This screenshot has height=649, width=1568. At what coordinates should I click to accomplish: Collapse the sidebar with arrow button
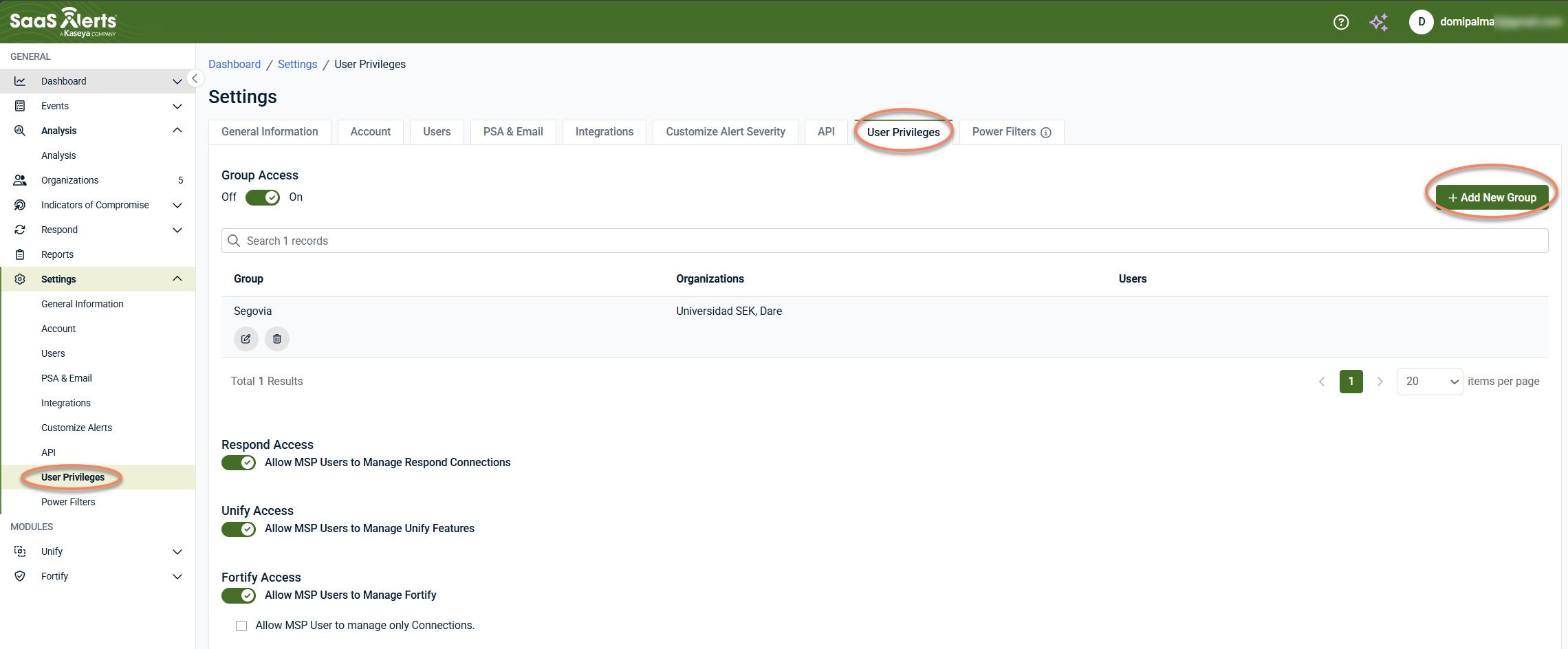coord(195,78)
